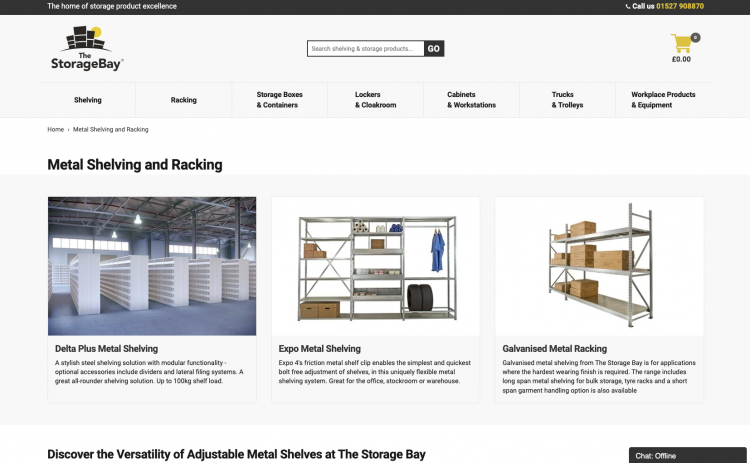Click the £0.00 cart total
Viewport: 750px width, 463px height.
click(x=681, y=59)
